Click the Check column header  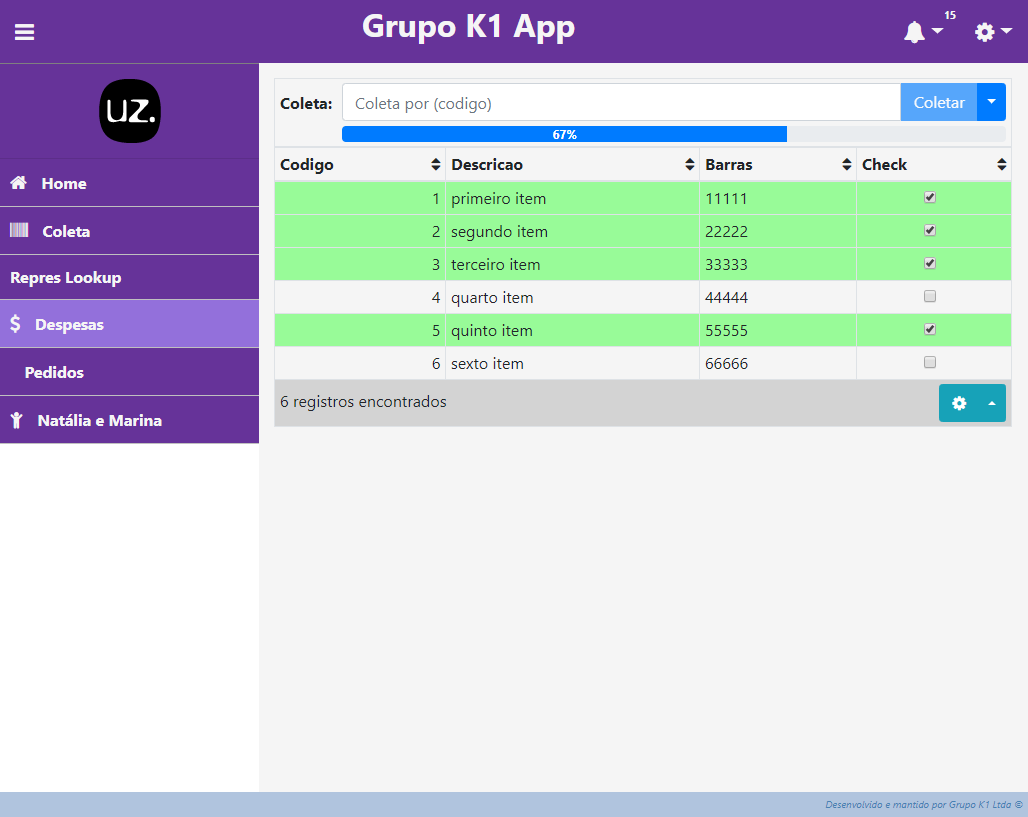point(934,165)
